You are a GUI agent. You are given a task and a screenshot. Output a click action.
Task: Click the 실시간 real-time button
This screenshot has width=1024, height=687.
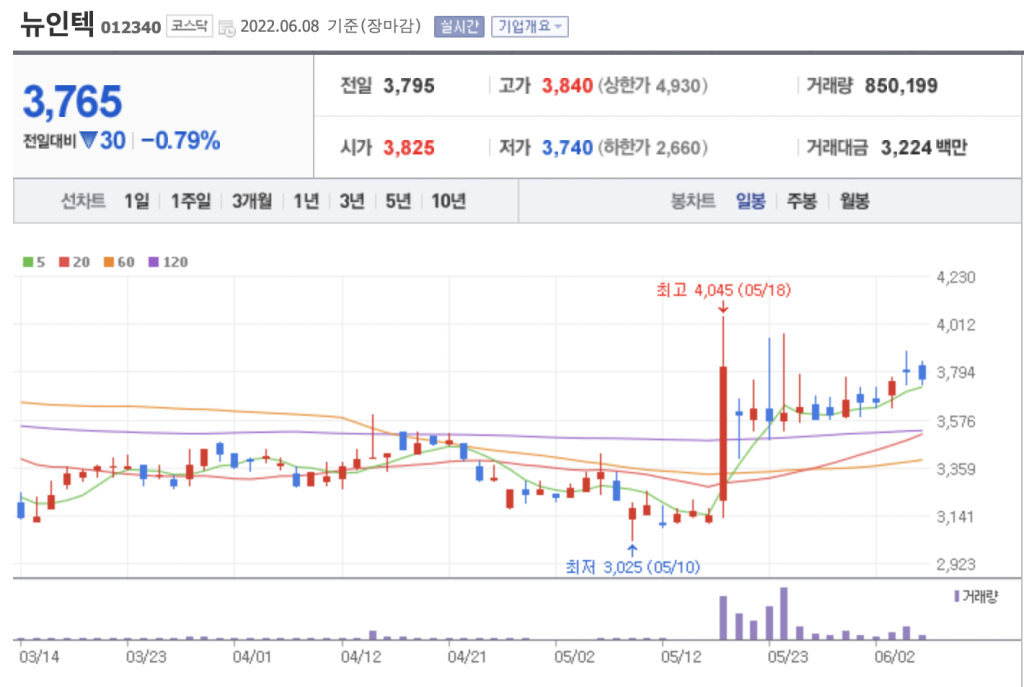tap(458, 27)
